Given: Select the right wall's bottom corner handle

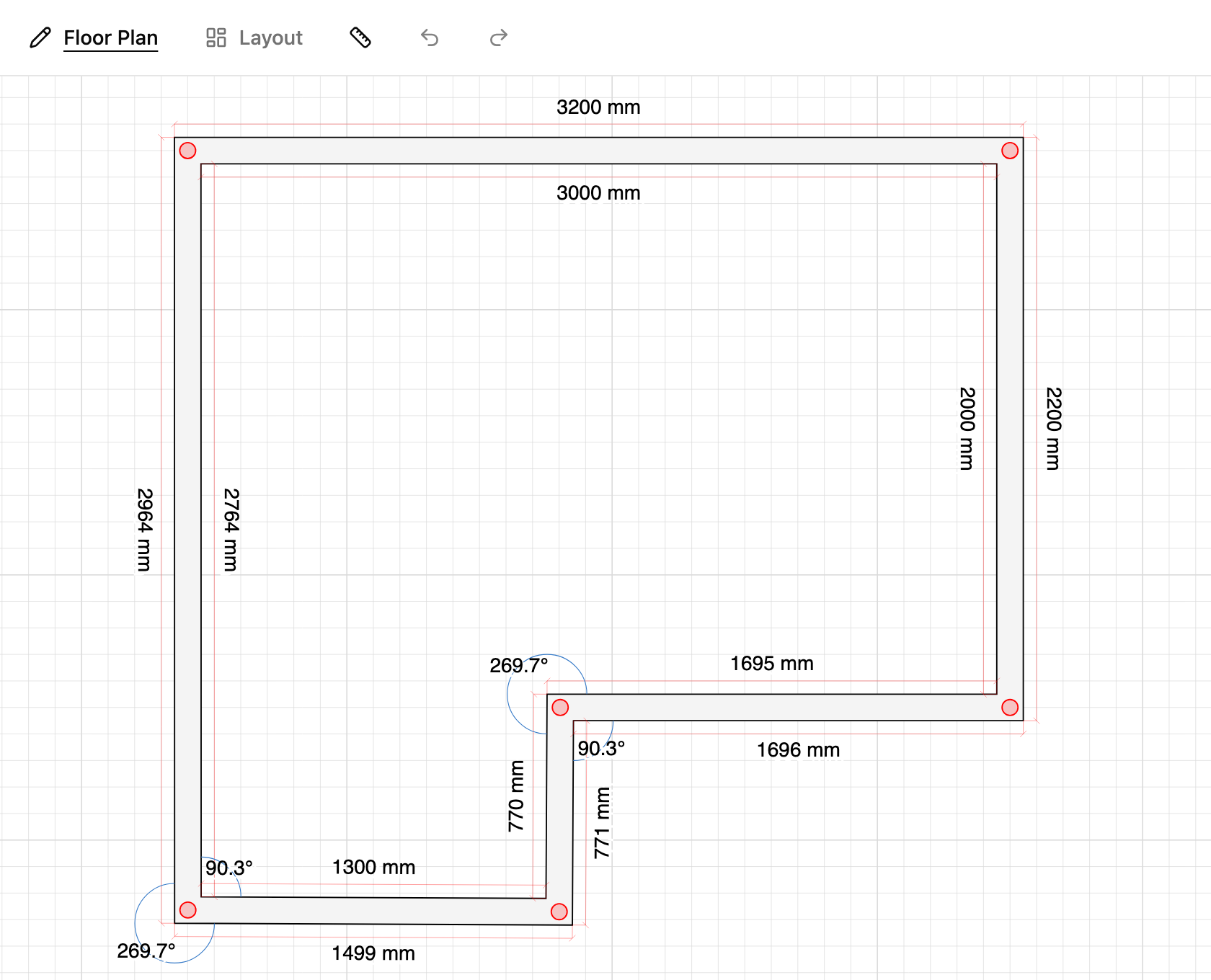Looking at the screenshot, I should (1010, 708).
